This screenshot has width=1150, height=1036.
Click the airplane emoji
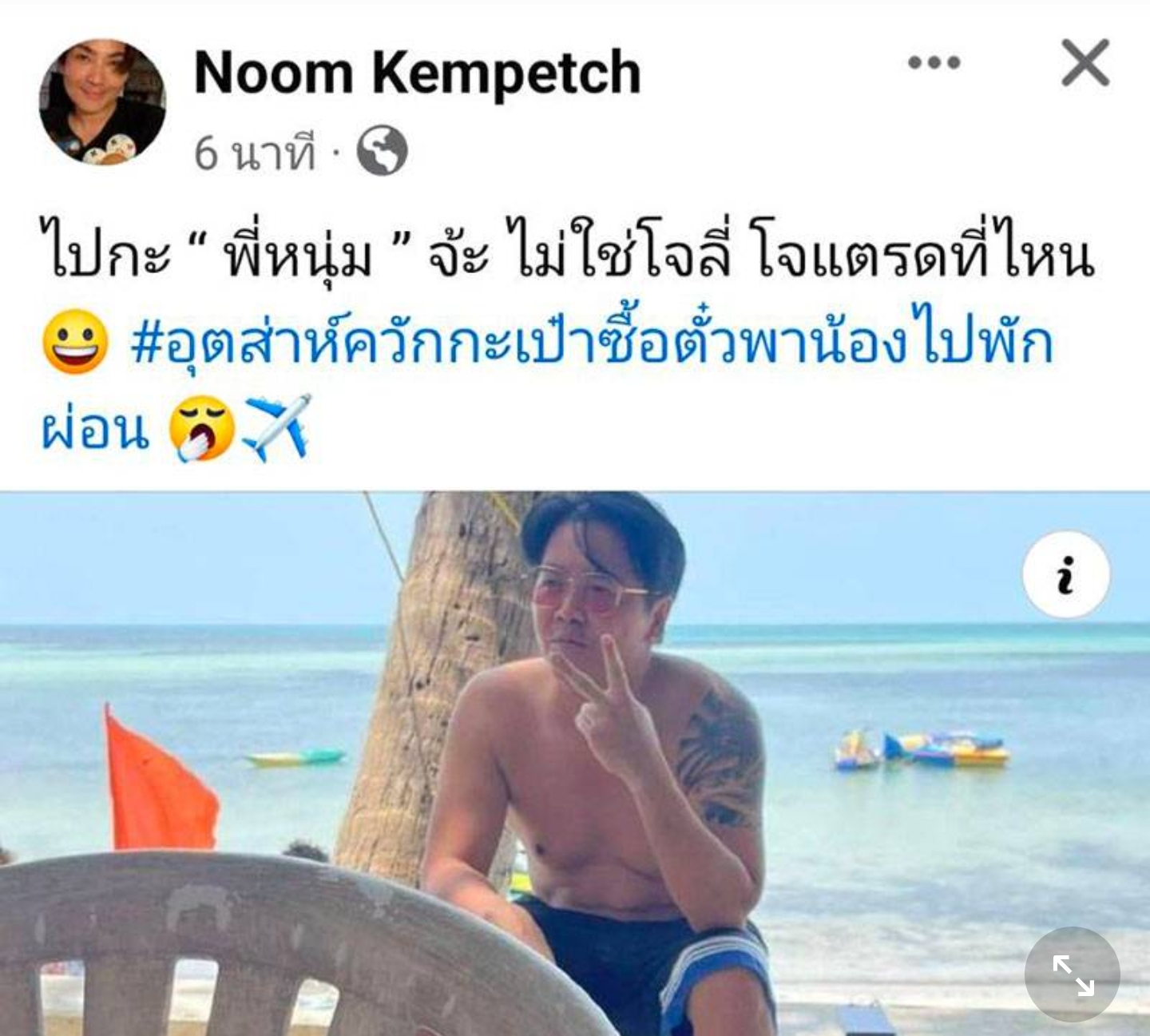pos(276,429)
